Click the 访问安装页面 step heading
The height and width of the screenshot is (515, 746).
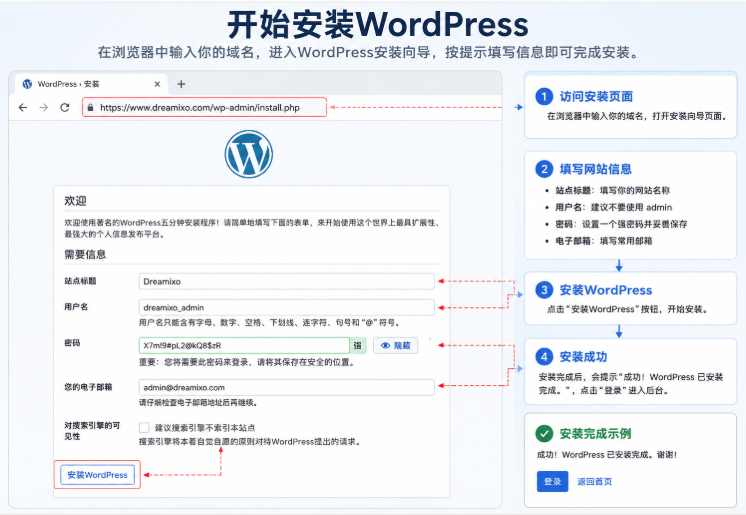tap(596, 97)
